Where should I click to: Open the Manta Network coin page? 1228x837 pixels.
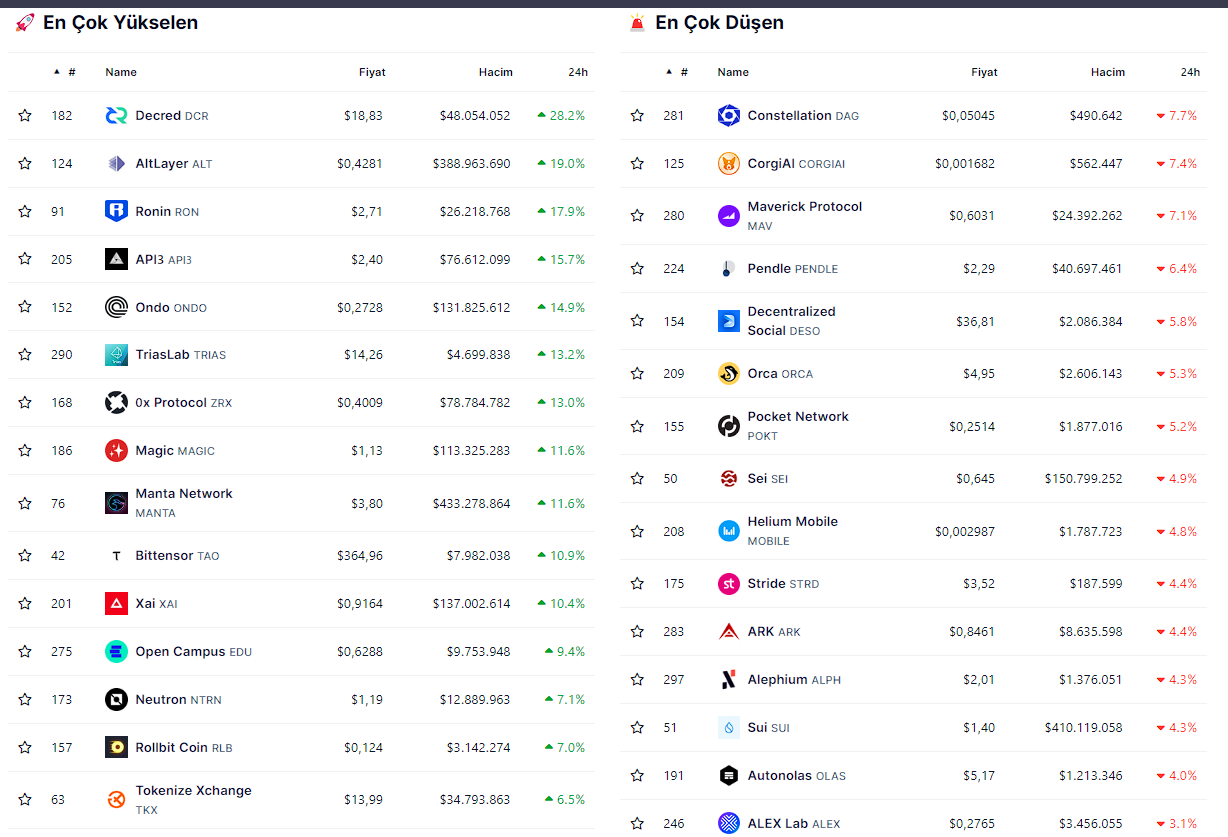click(184, 494)
